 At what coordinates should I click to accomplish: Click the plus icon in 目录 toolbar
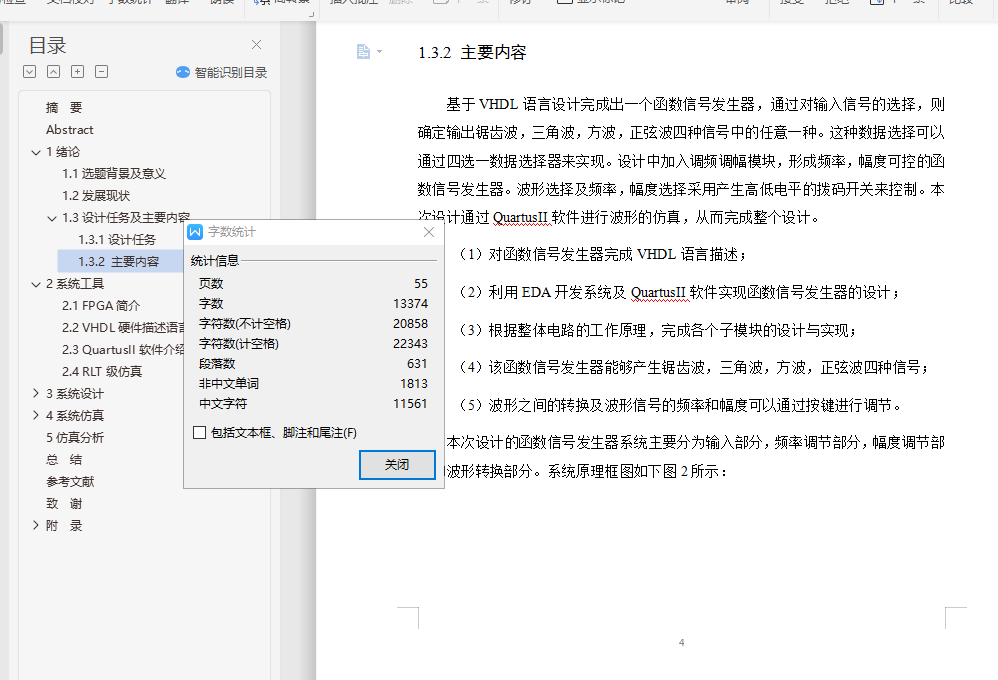(78, 71)
